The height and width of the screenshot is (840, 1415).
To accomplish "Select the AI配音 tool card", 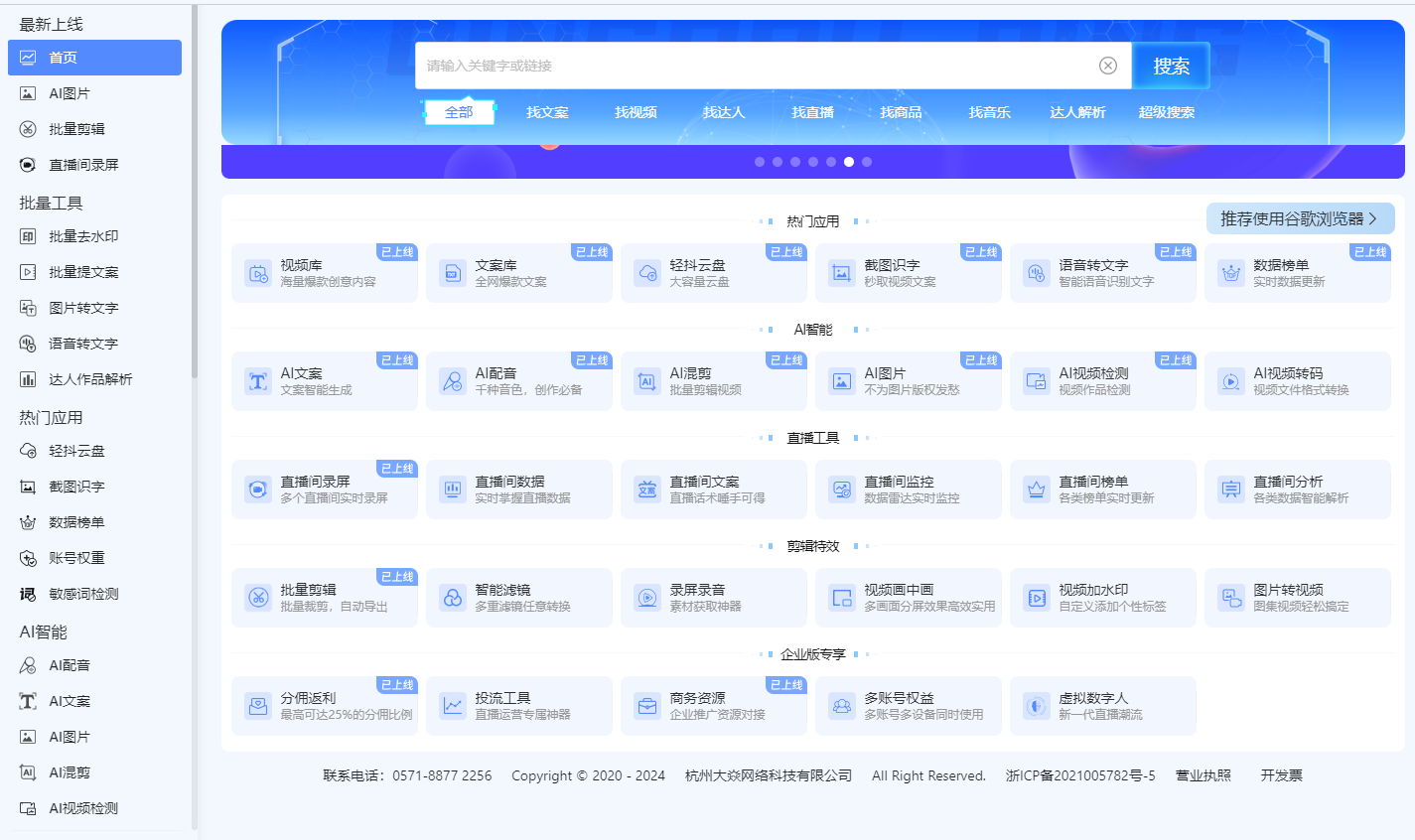I will click(x=519, y=381).
